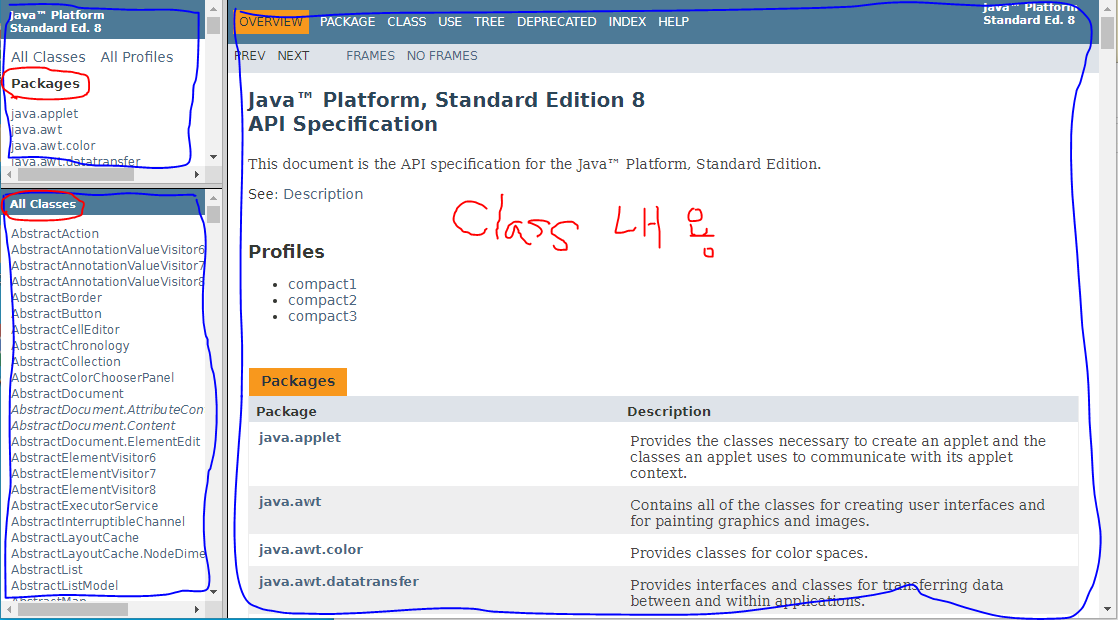The height and width of the screenshot is (620, 1118).
Task: Open the AbstractChronology class
Action: coord(70,346)
